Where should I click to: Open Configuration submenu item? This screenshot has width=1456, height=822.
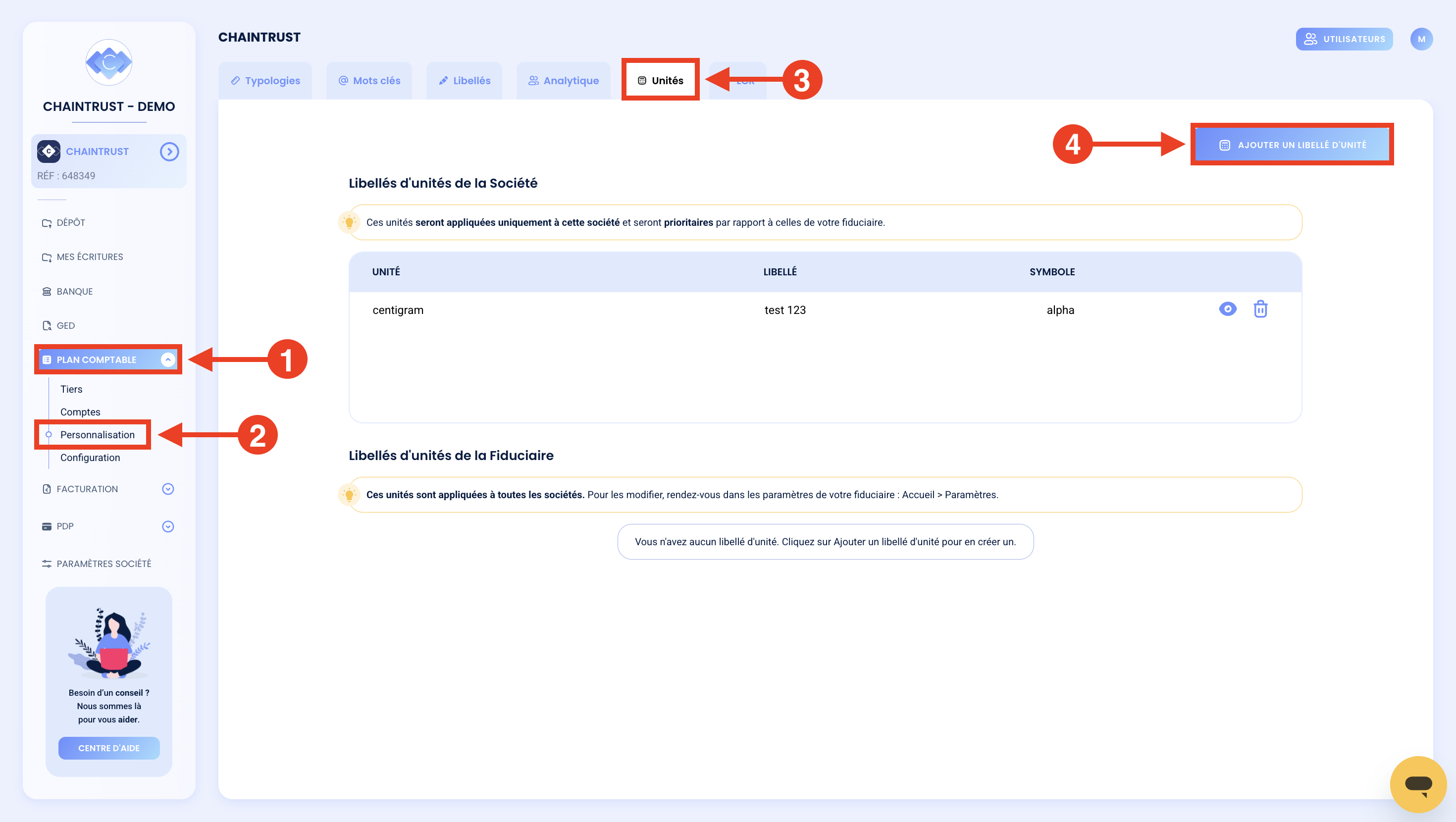90,458
